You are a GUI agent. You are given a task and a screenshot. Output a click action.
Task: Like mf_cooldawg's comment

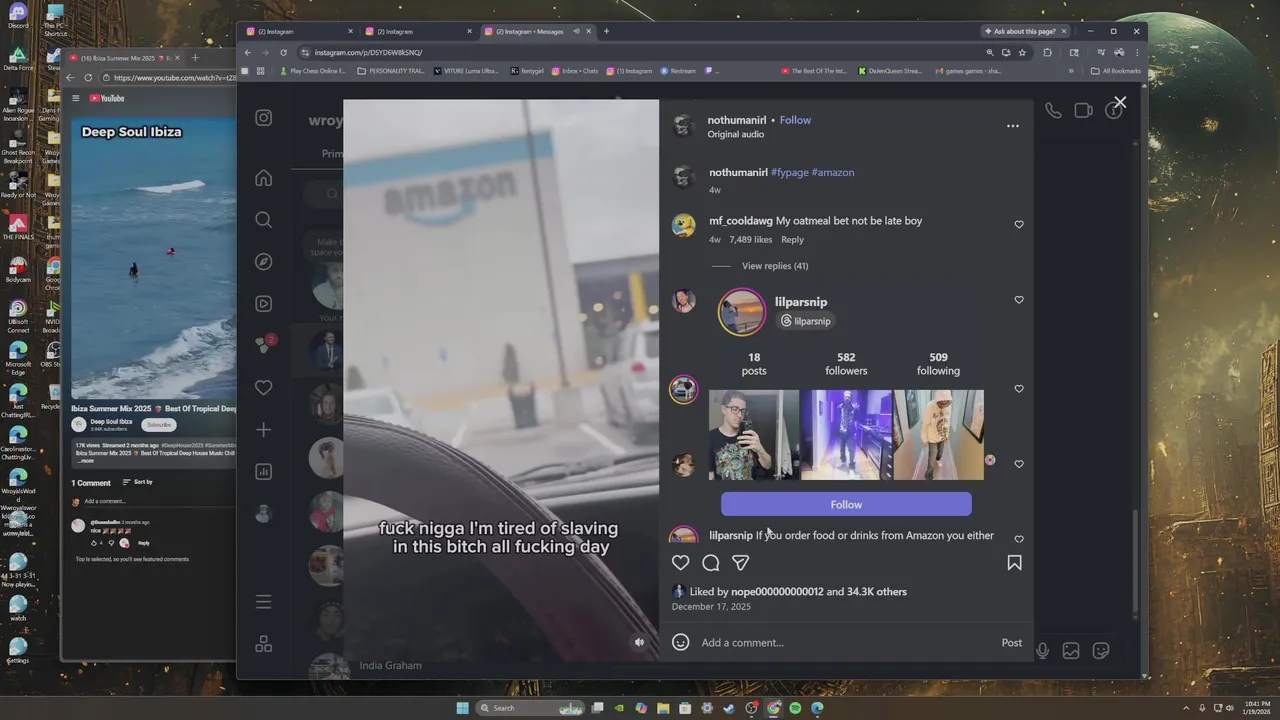tap(1019, 224)
